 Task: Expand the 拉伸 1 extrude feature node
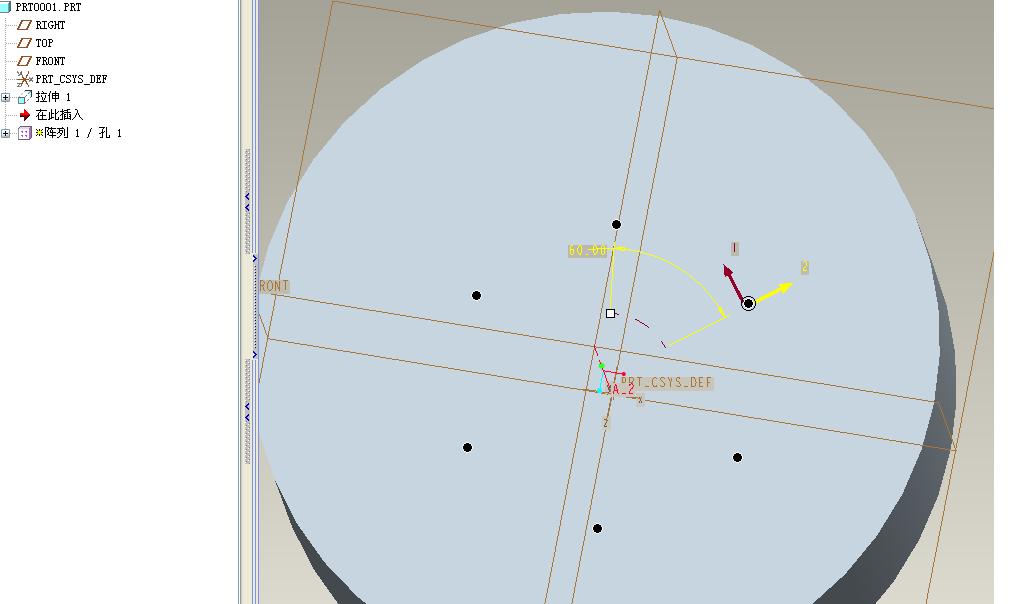tap(6, 97)
